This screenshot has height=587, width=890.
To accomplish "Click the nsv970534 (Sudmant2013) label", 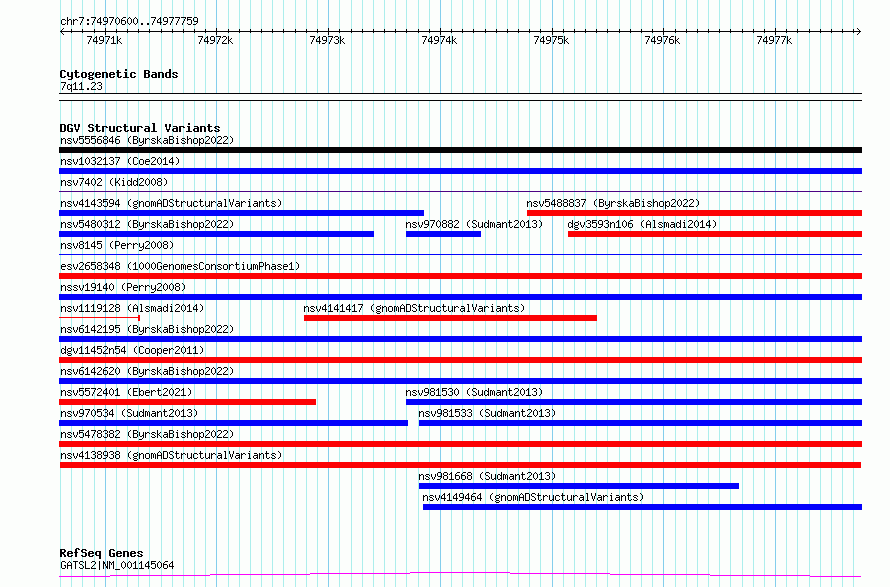I will tap(129, 413).
